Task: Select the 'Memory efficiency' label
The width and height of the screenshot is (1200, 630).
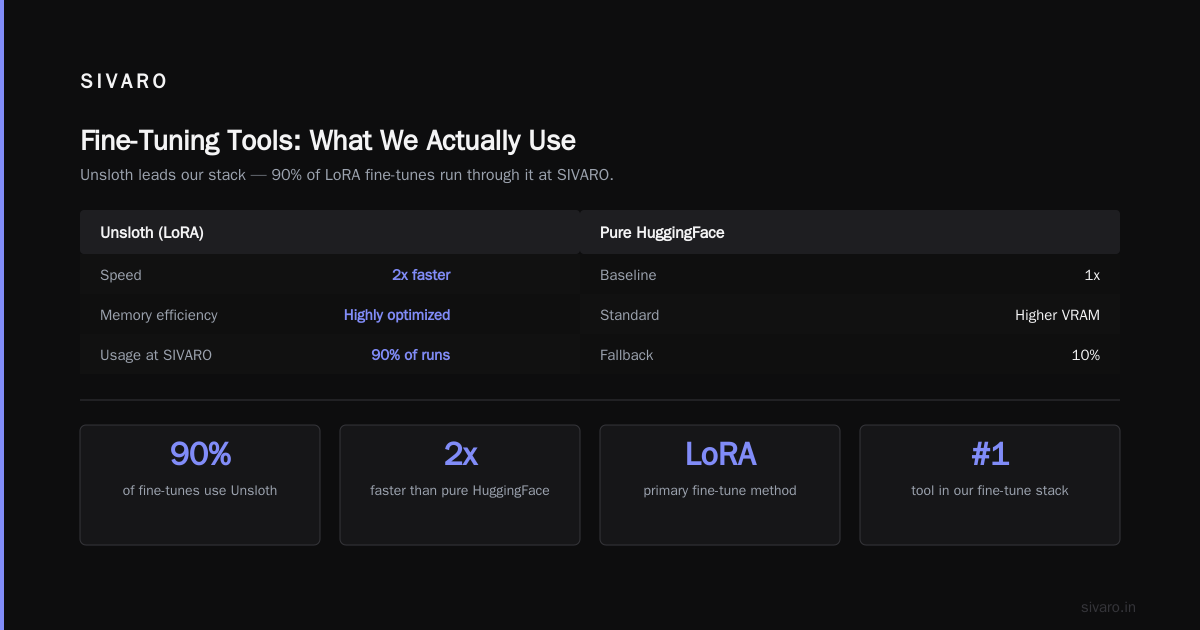Action: (x=159, y=315)
